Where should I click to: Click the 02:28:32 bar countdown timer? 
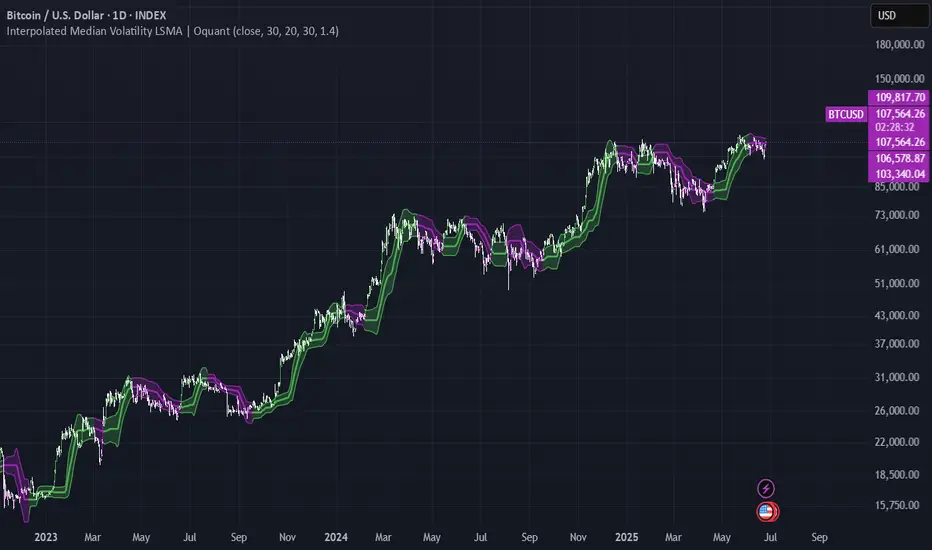(x=898, y=128)
